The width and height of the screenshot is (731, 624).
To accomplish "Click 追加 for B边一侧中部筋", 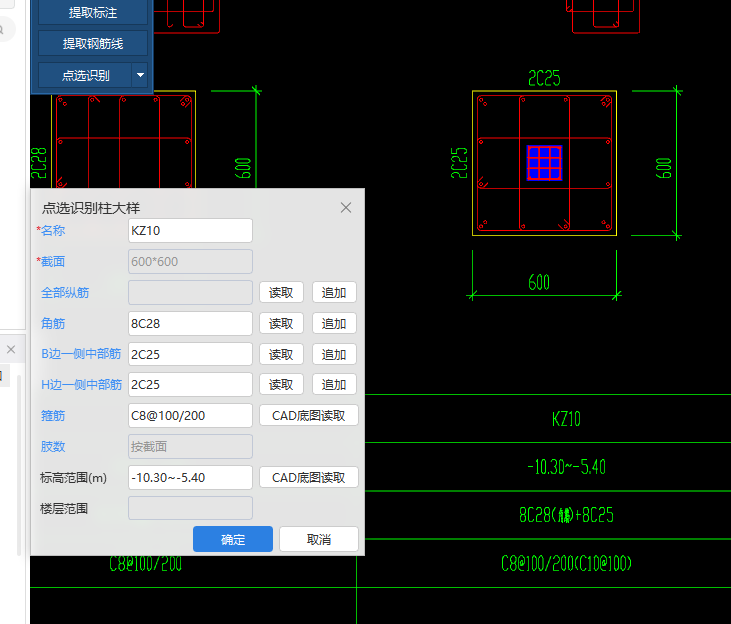I will [334, 354].
